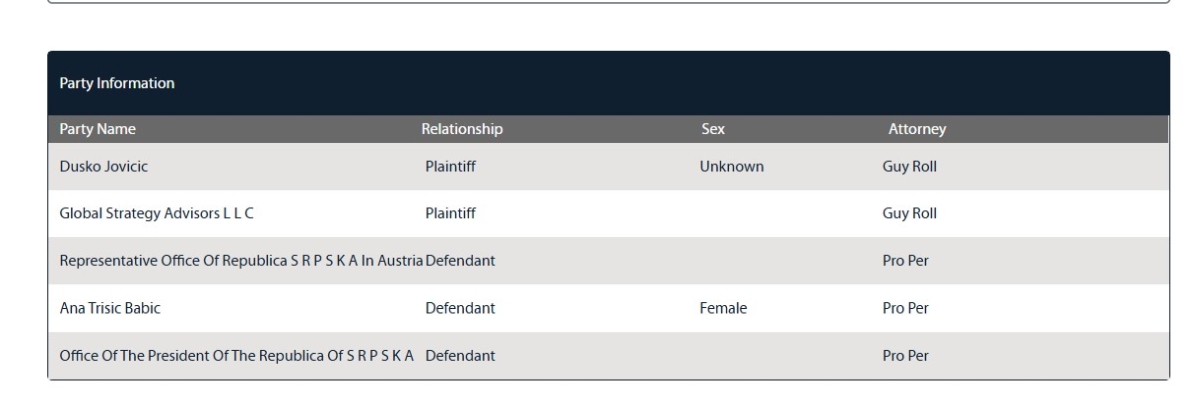Click the Relationship column header

(x=461, y=129)
